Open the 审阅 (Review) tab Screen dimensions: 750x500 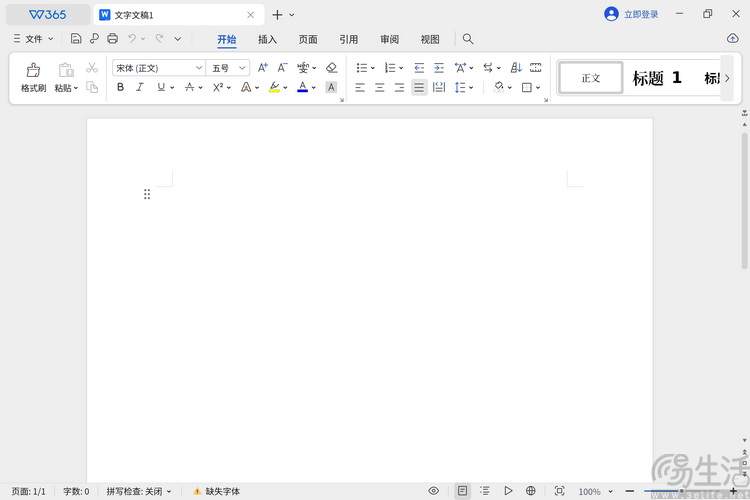389,39
